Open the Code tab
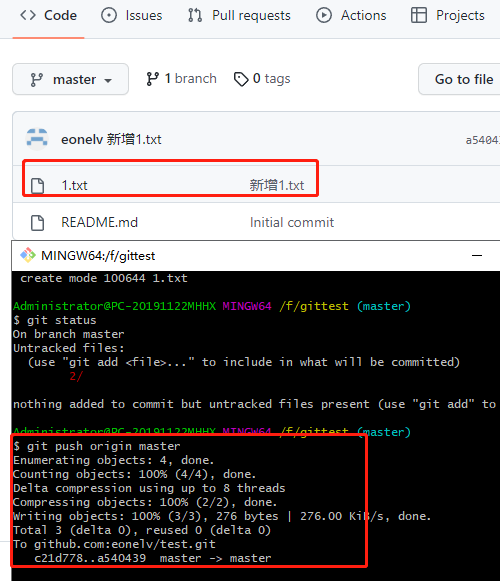Image resolution: width=500 pixels, height=581 pixels. click(x=48, y=16)
